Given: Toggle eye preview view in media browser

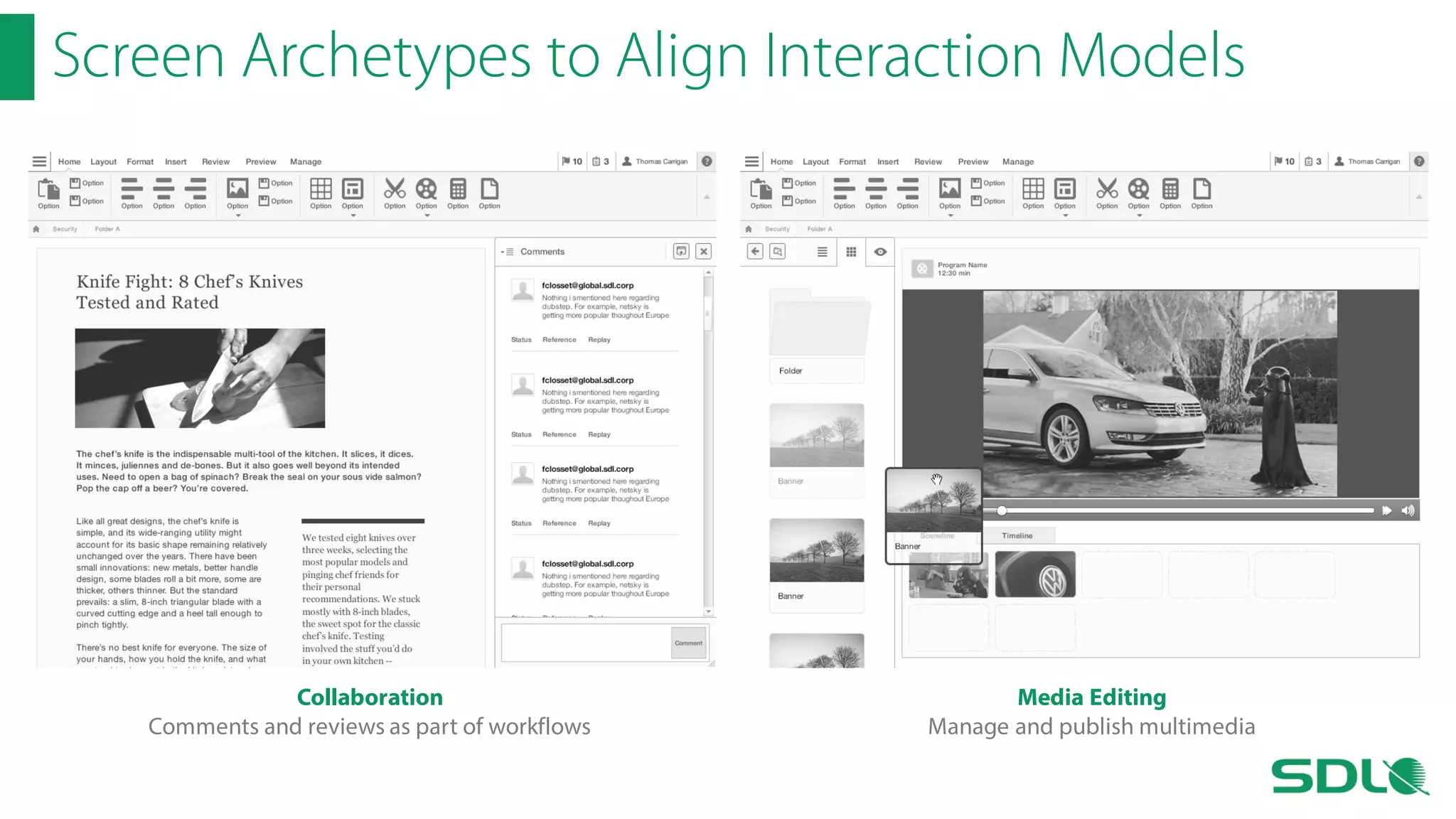Looking at the screenshot, I should pos(880,252).
